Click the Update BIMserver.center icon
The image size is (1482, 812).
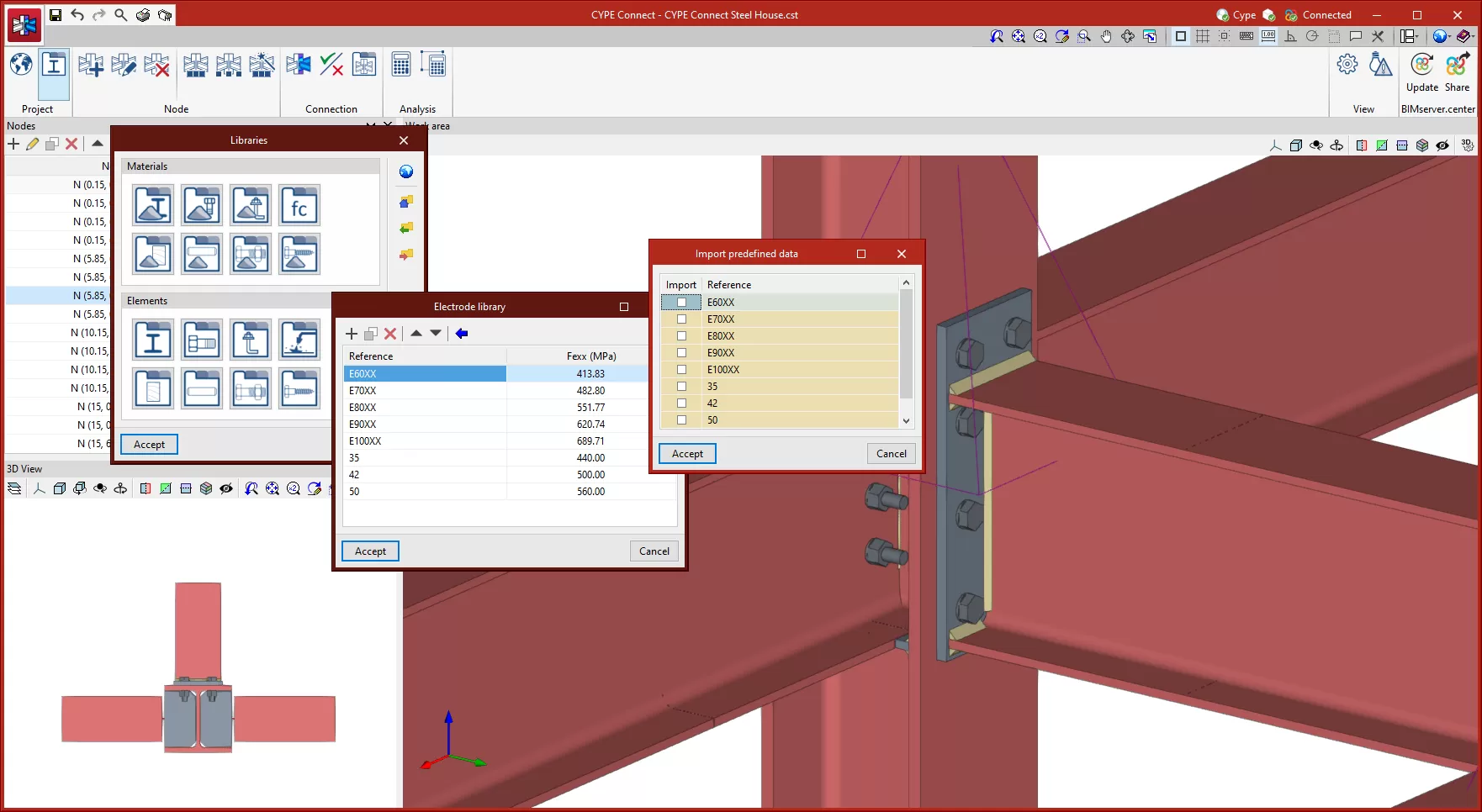click(1421, 66)
